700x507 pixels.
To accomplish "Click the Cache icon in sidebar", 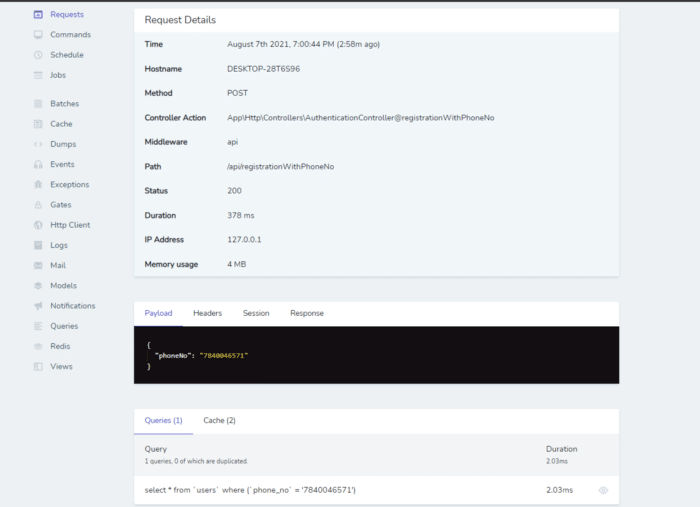I will pos(38,124).
